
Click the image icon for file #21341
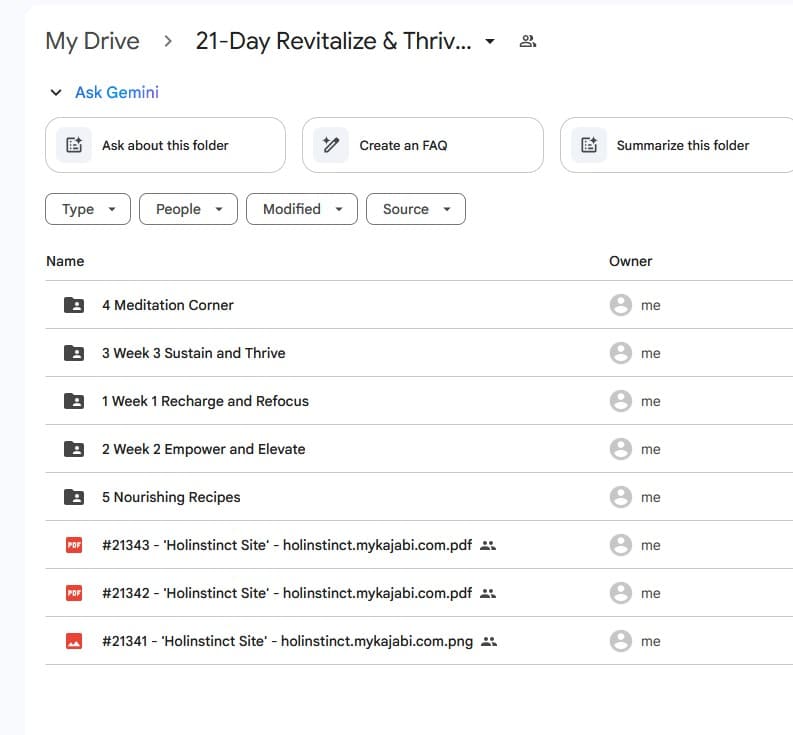click(73, 641)
